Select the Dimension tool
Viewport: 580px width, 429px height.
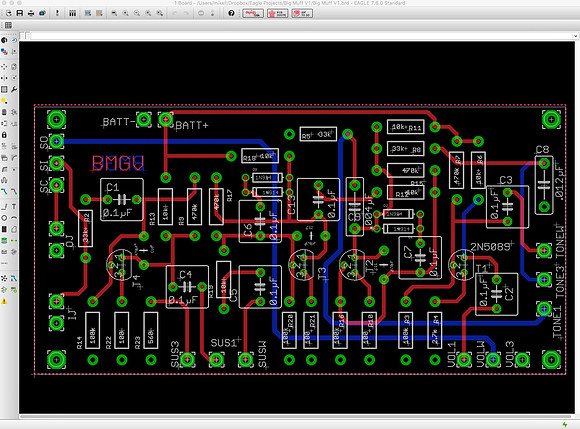(x=4, y=264)
